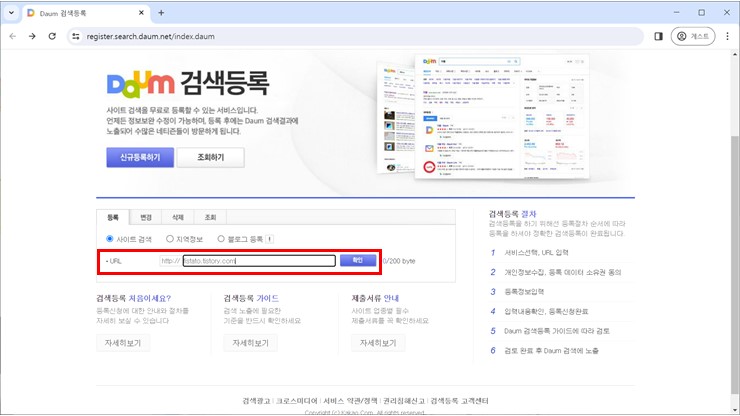Click the Daum logo
Image resolution: width=740 pixels, height=416 pixels.
(x=140, y=84)
